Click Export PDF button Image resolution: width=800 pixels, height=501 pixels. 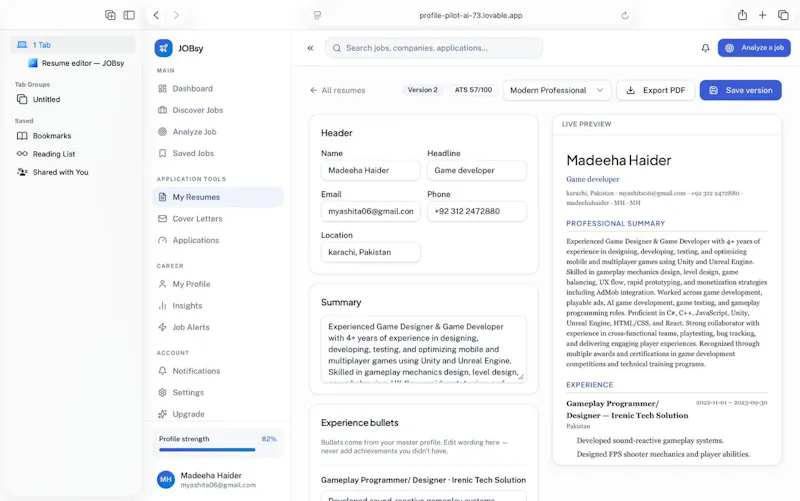click(x=656, y=90)
